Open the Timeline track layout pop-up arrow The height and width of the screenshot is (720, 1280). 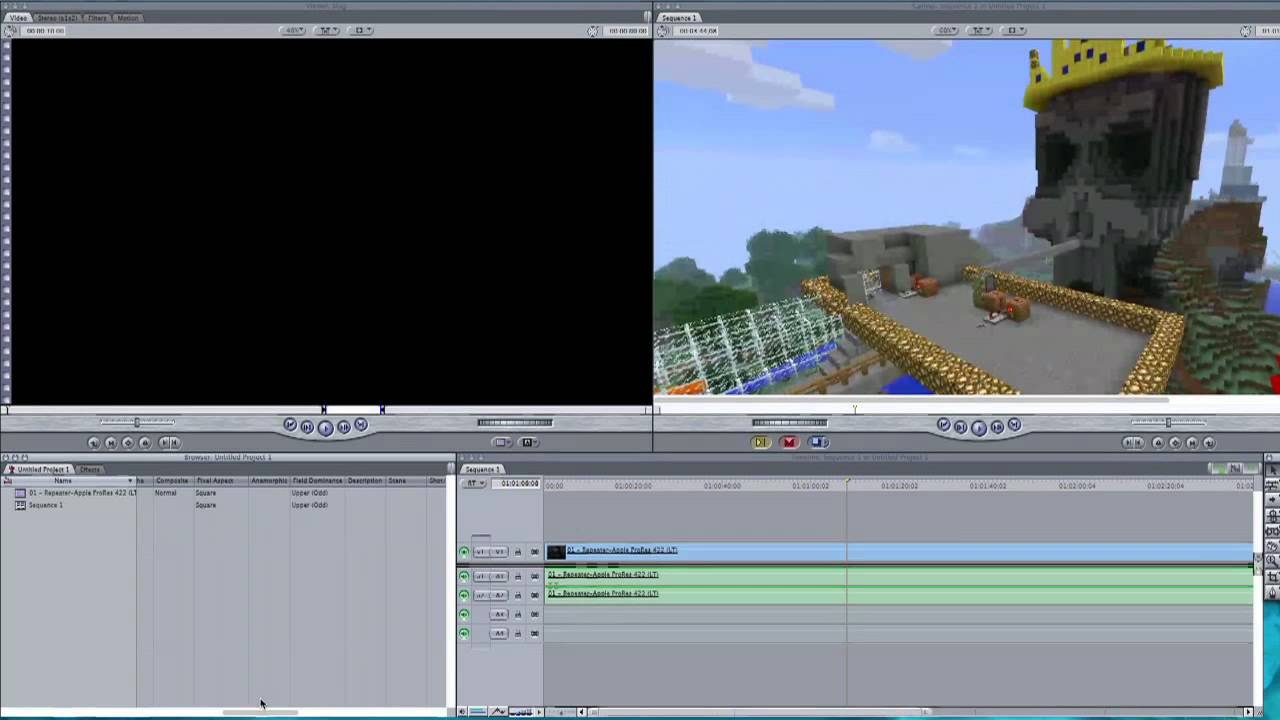pyautogui.click(x=540, y=712)
